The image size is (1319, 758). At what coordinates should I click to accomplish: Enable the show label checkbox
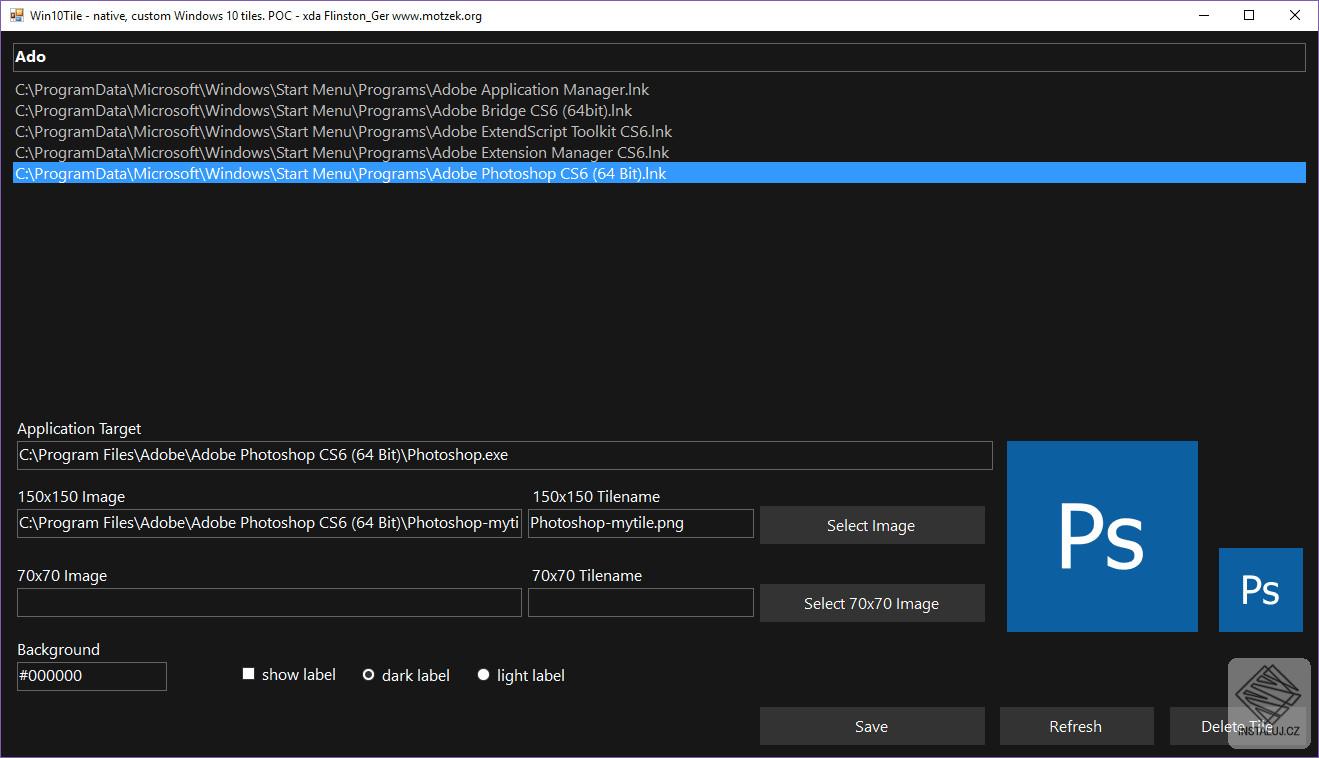248,674
